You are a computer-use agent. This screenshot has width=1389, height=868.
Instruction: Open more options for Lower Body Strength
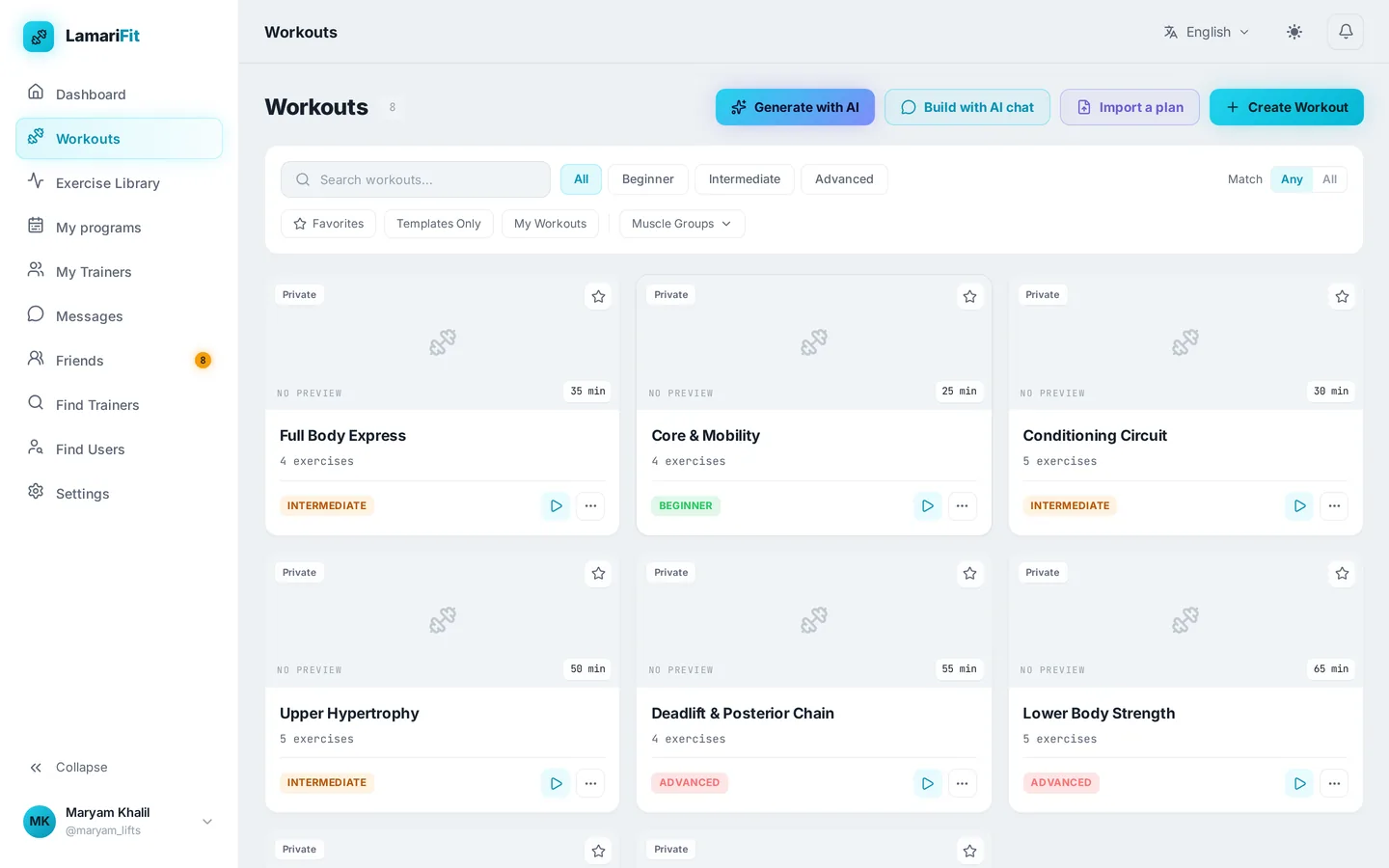coord(1334,783)
